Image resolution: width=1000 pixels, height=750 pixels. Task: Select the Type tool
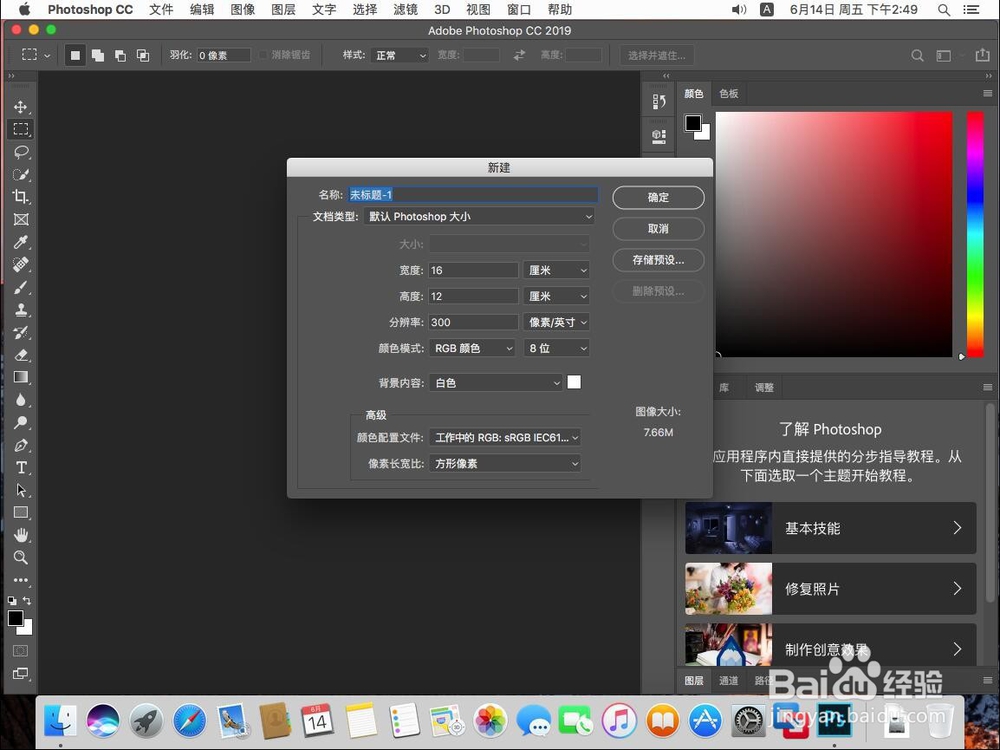click(21, 467)
